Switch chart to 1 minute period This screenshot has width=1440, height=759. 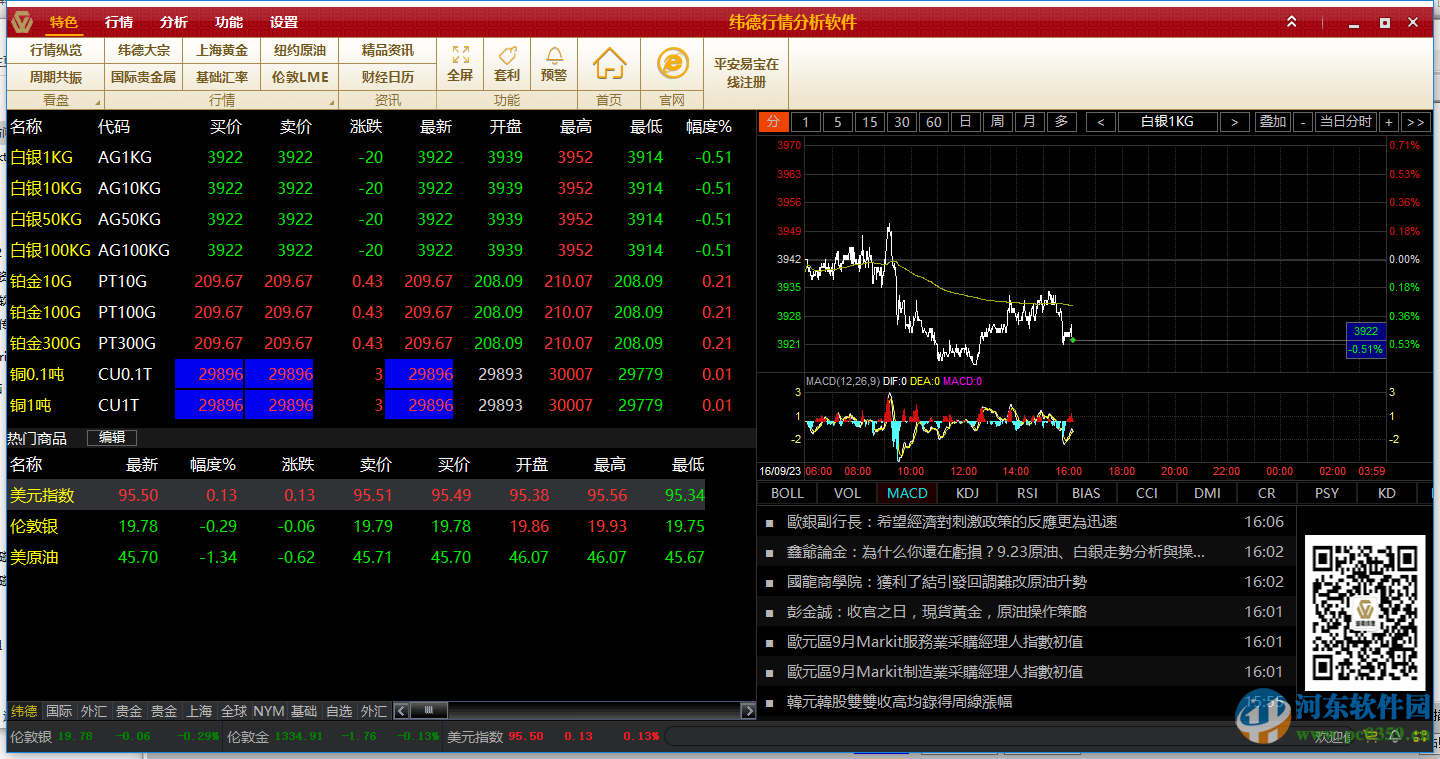tap(805, 122)
